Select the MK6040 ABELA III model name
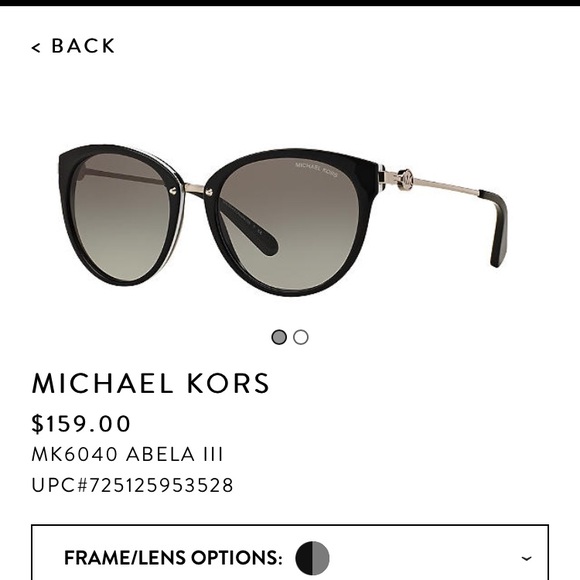This screenshot has width=580, height=580. 127,454
